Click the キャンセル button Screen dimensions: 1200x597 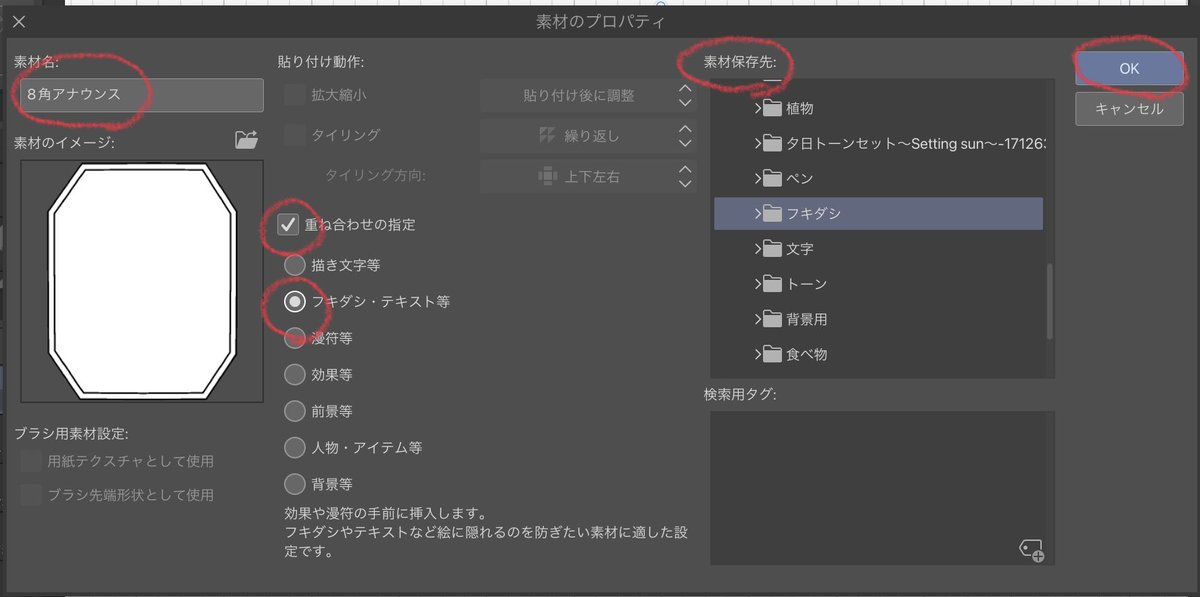[x=1129, y=109]
